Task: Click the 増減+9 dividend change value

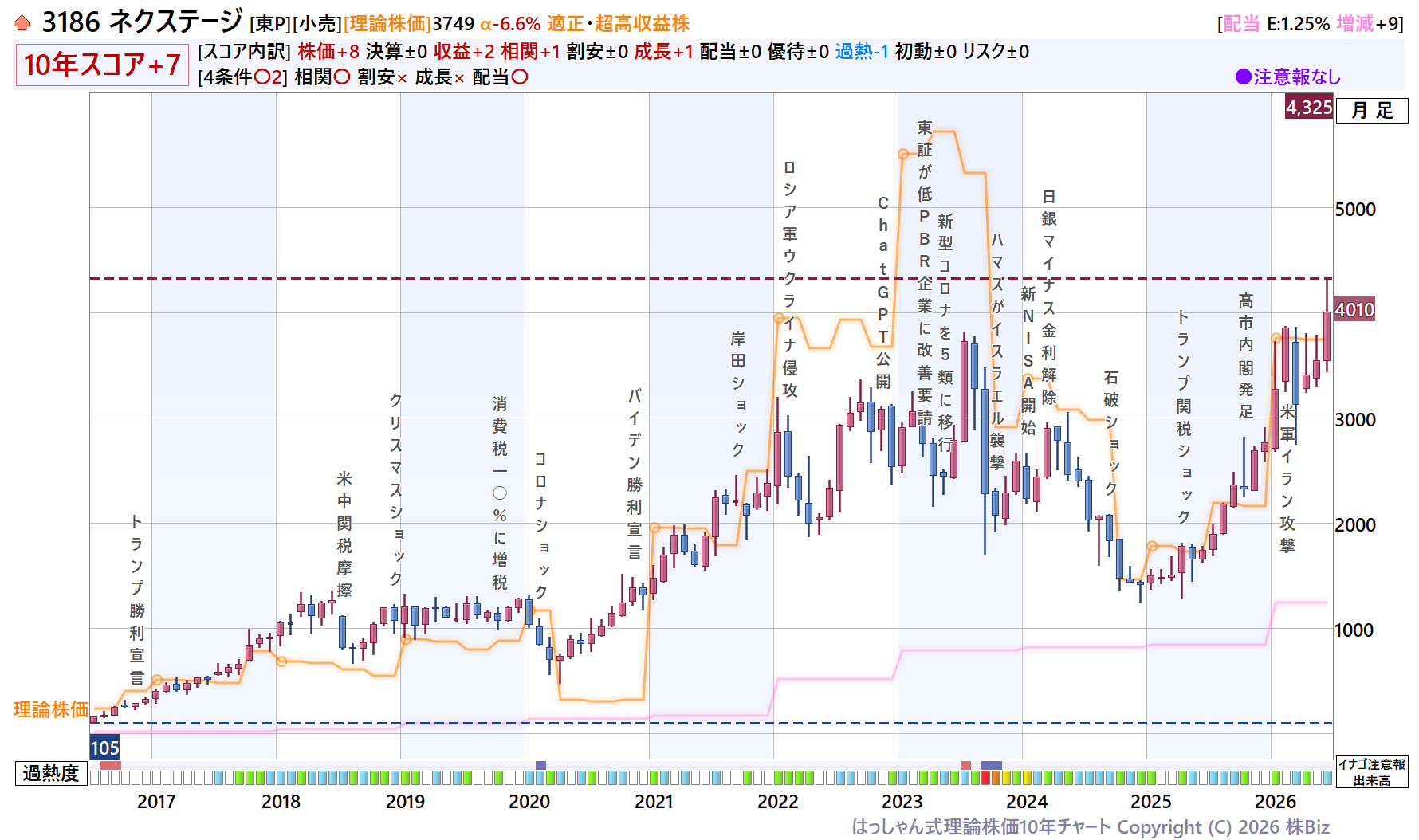Action: [x=1368, y=24]
